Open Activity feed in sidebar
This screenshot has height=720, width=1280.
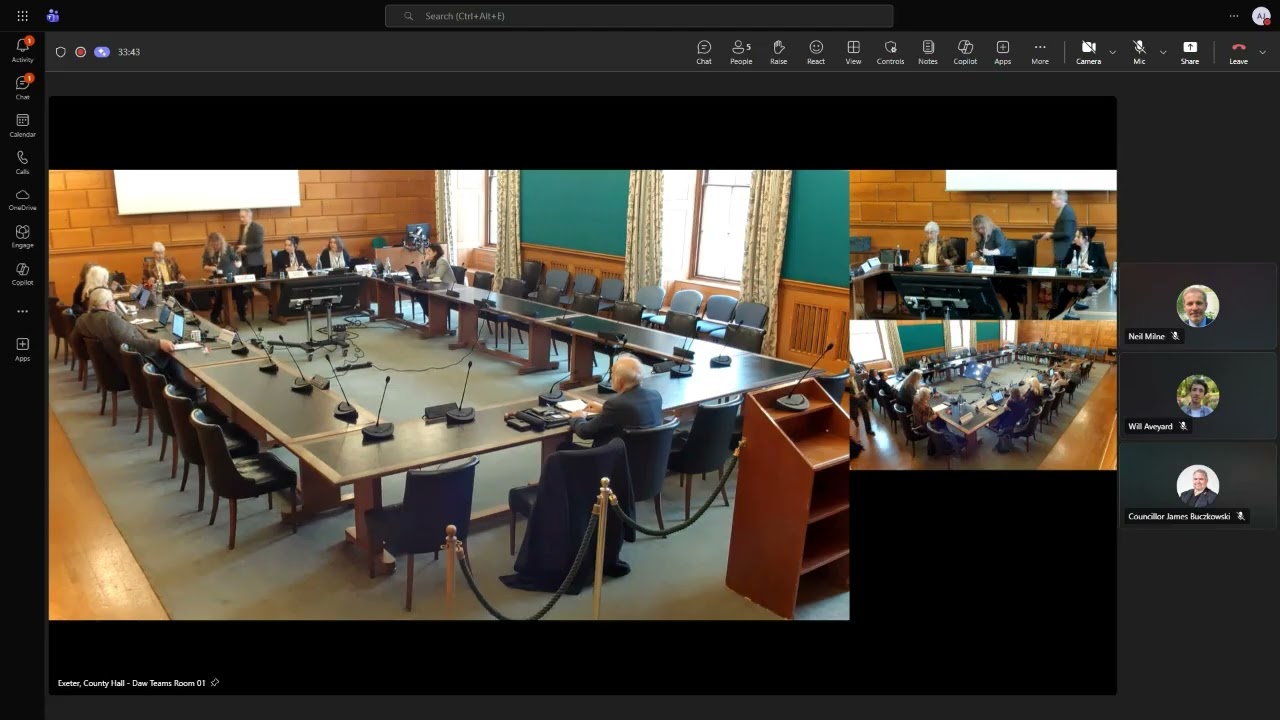pyautogui.click(x=22, y=50)
